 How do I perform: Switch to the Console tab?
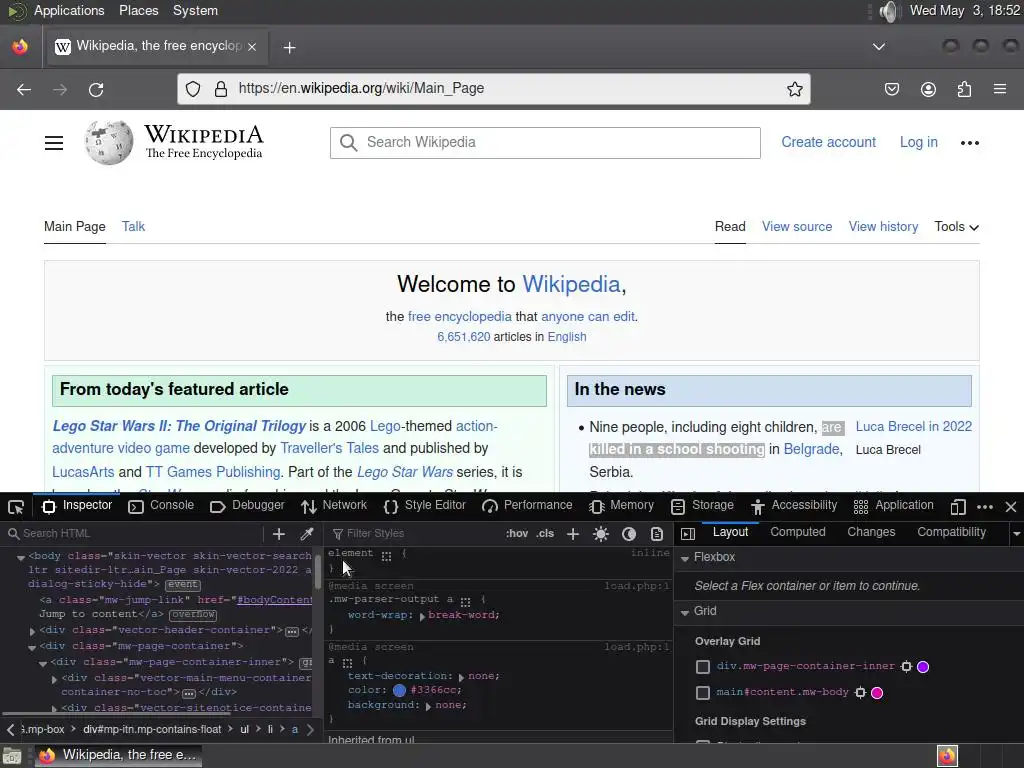click(161, 505)
